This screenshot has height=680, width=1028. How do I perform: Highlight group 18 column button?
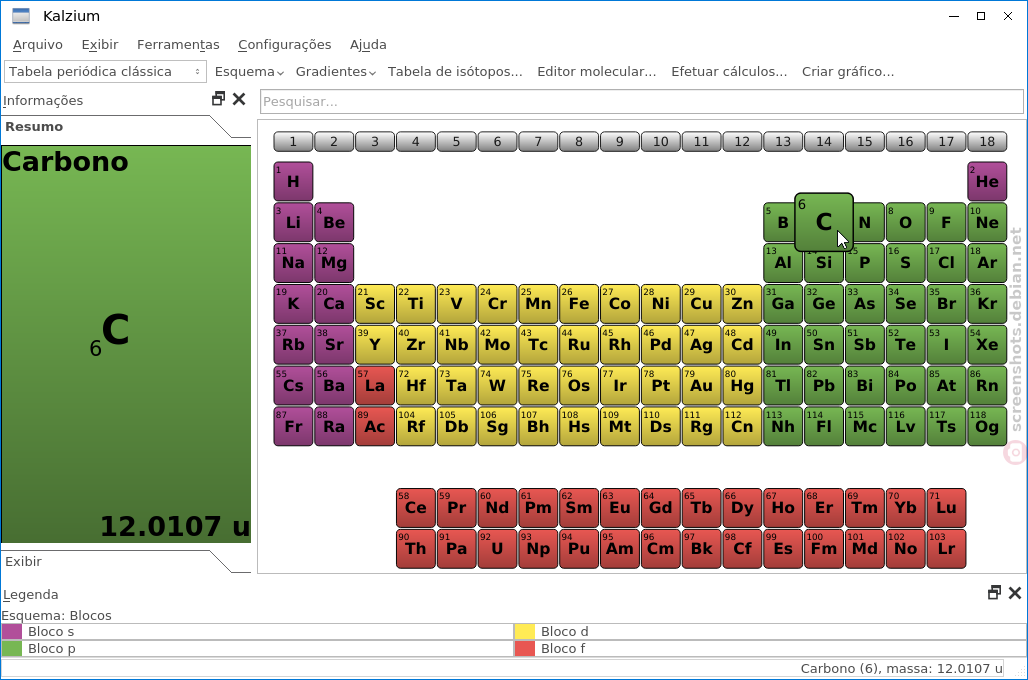pyautogui.click(x=987, y=141)
